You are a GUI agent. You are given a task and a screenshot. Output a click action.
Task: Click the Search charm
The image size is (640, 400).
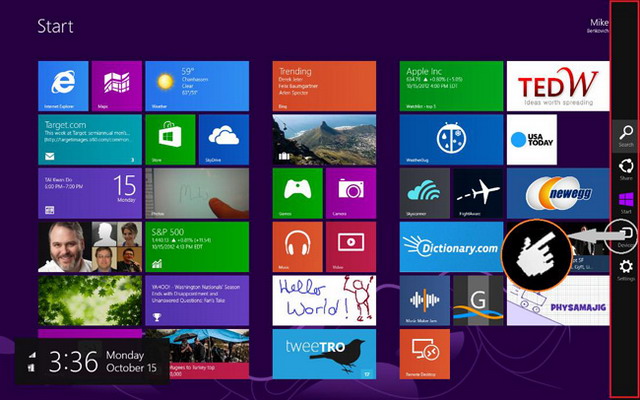pyautogui.click(x=626, y=136)
